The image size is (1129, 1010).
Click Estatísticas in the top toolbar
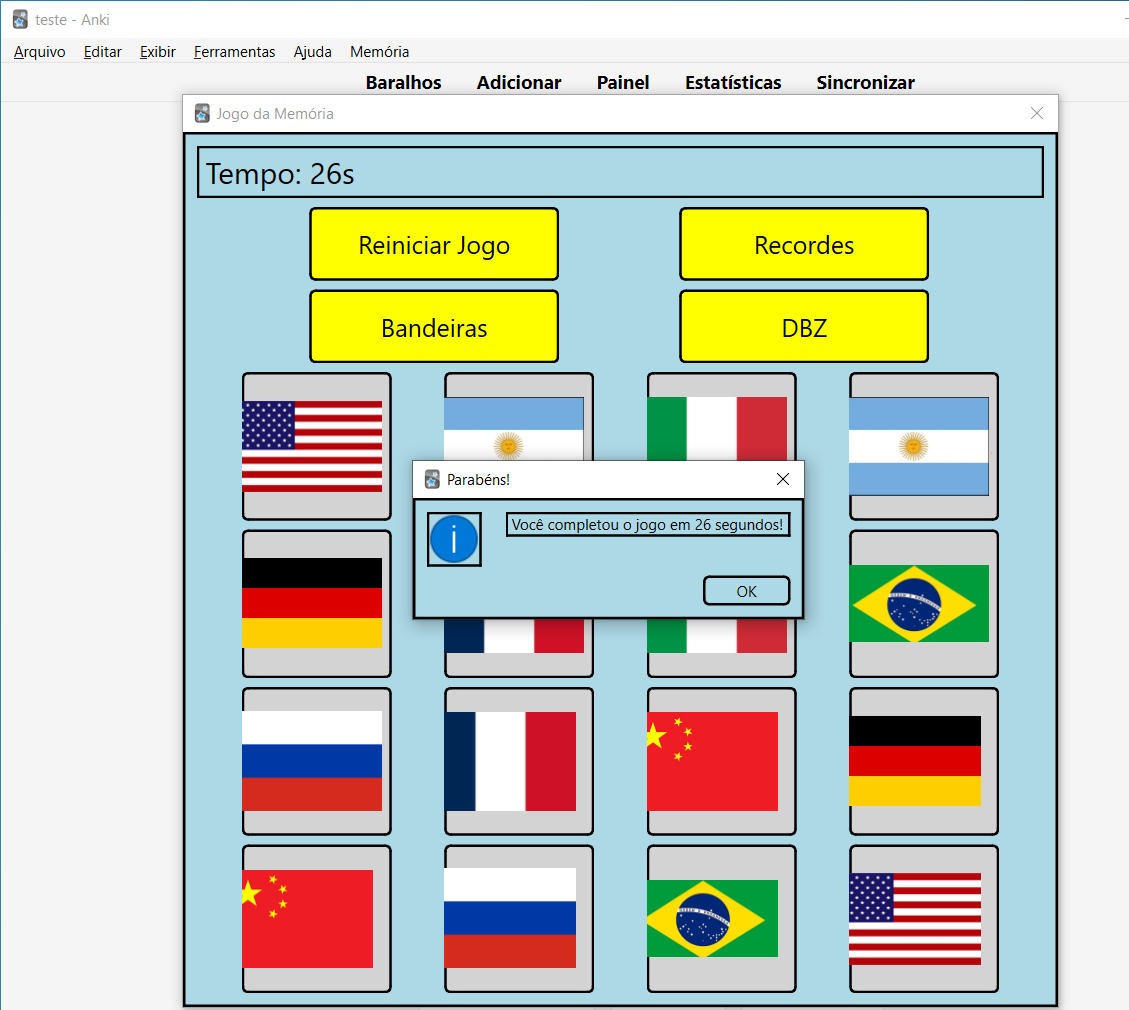click(733, 83)
